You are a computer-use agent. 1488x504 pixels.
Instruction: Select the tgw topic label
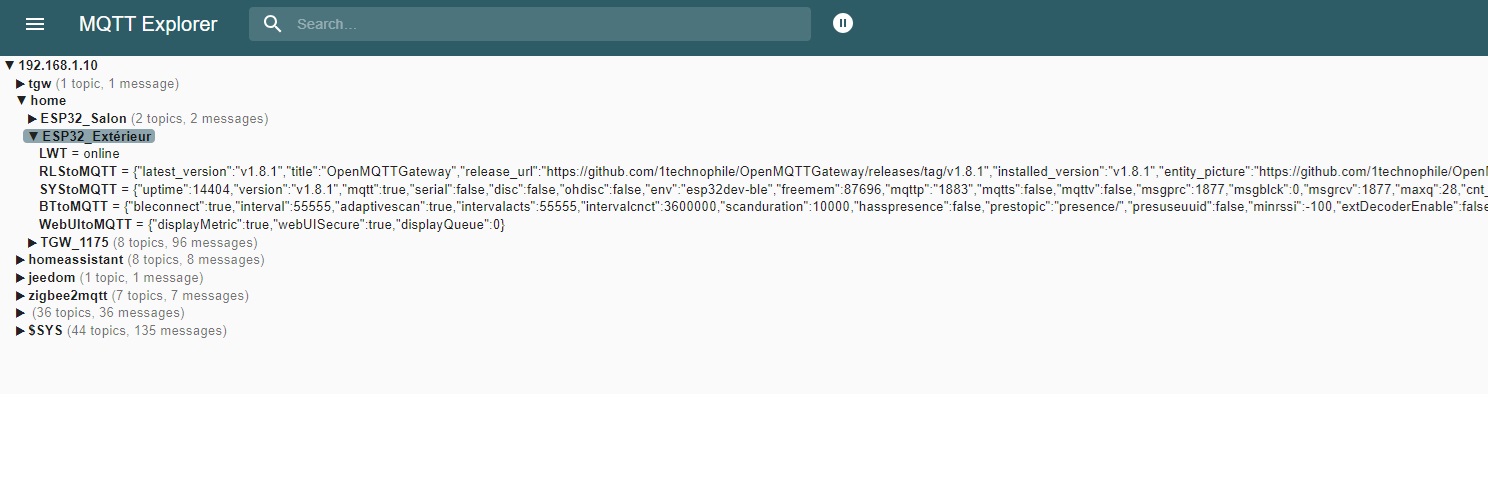point(40,84)
